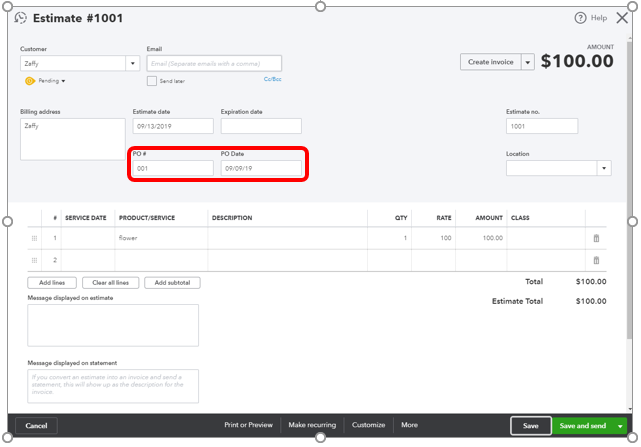641x447 pixels.
Task: Click the Customer name field
Action: tap(73, 63)
